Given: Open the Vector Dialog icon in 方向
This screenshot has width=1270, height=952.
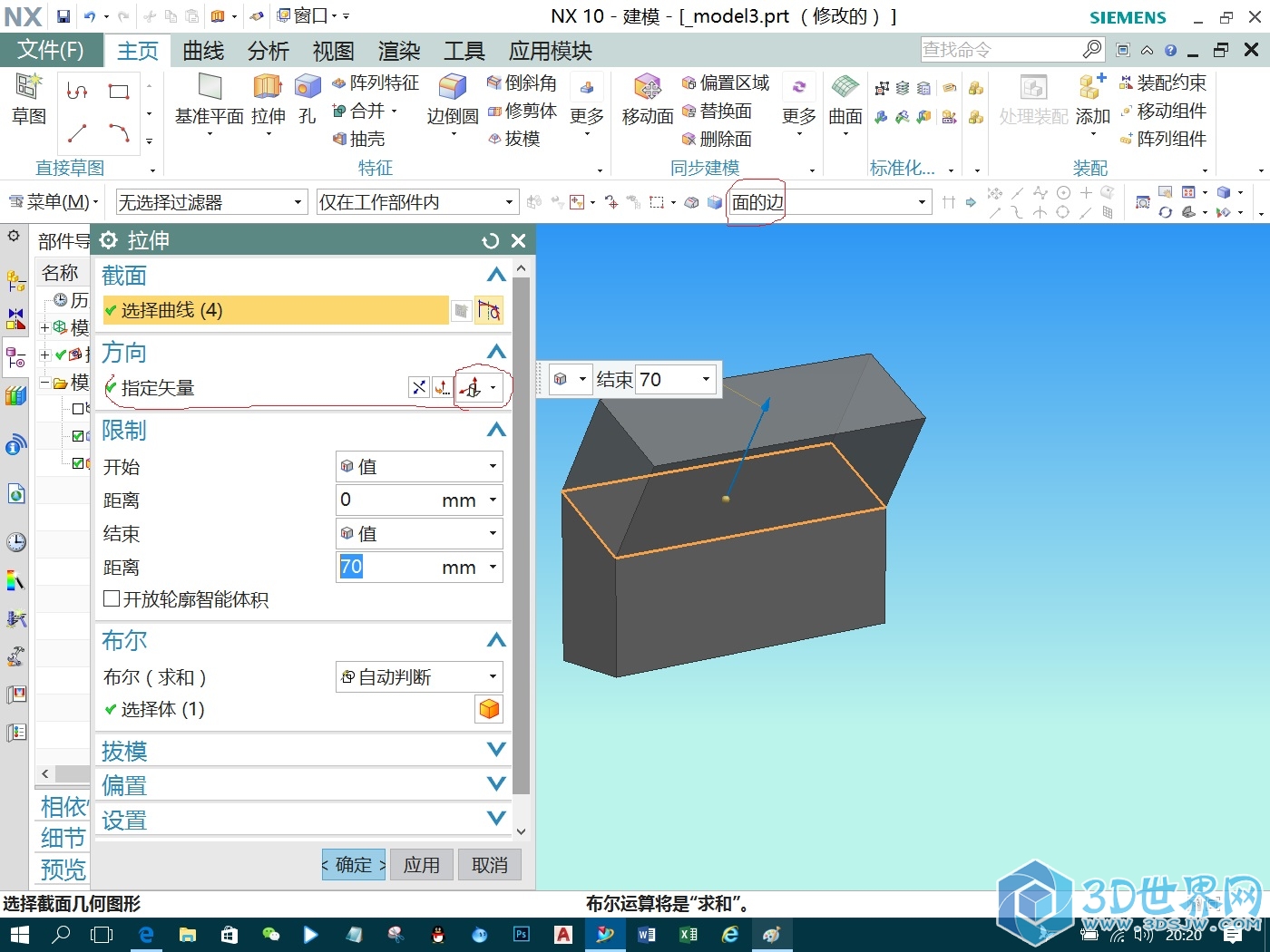Looking at the screenshot, I should pos(442,387).
